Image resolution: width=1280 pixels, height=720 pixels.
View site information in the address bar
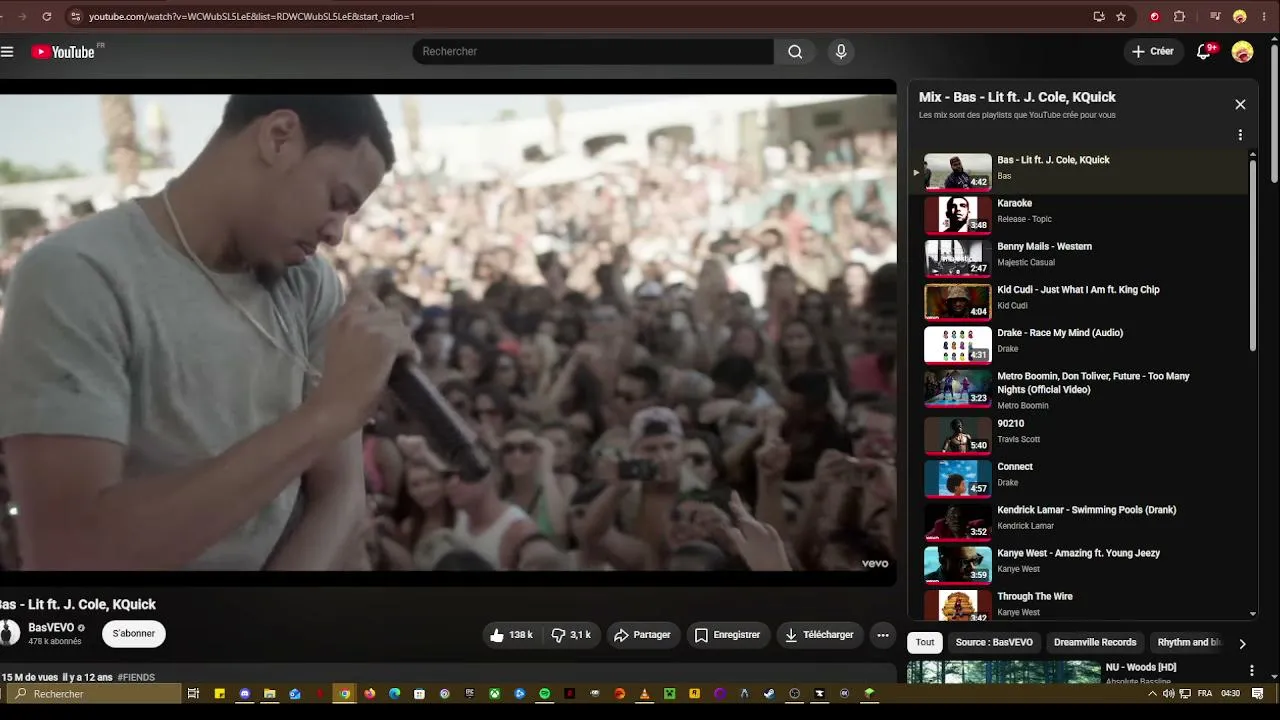[75, 16]
